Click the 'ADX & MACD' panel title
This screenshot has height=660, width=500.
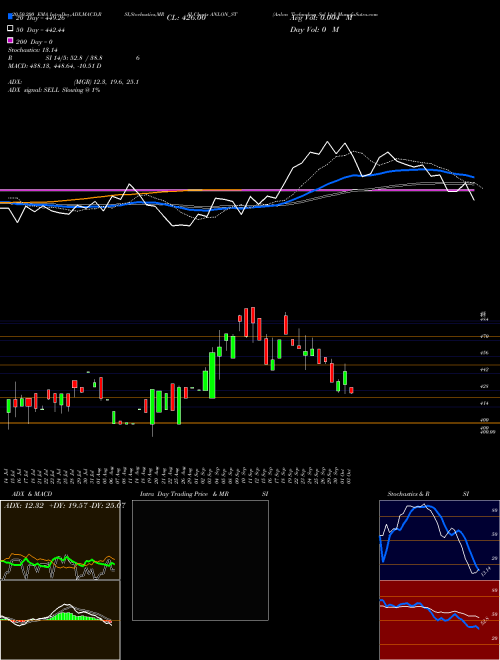click(32, 494)
